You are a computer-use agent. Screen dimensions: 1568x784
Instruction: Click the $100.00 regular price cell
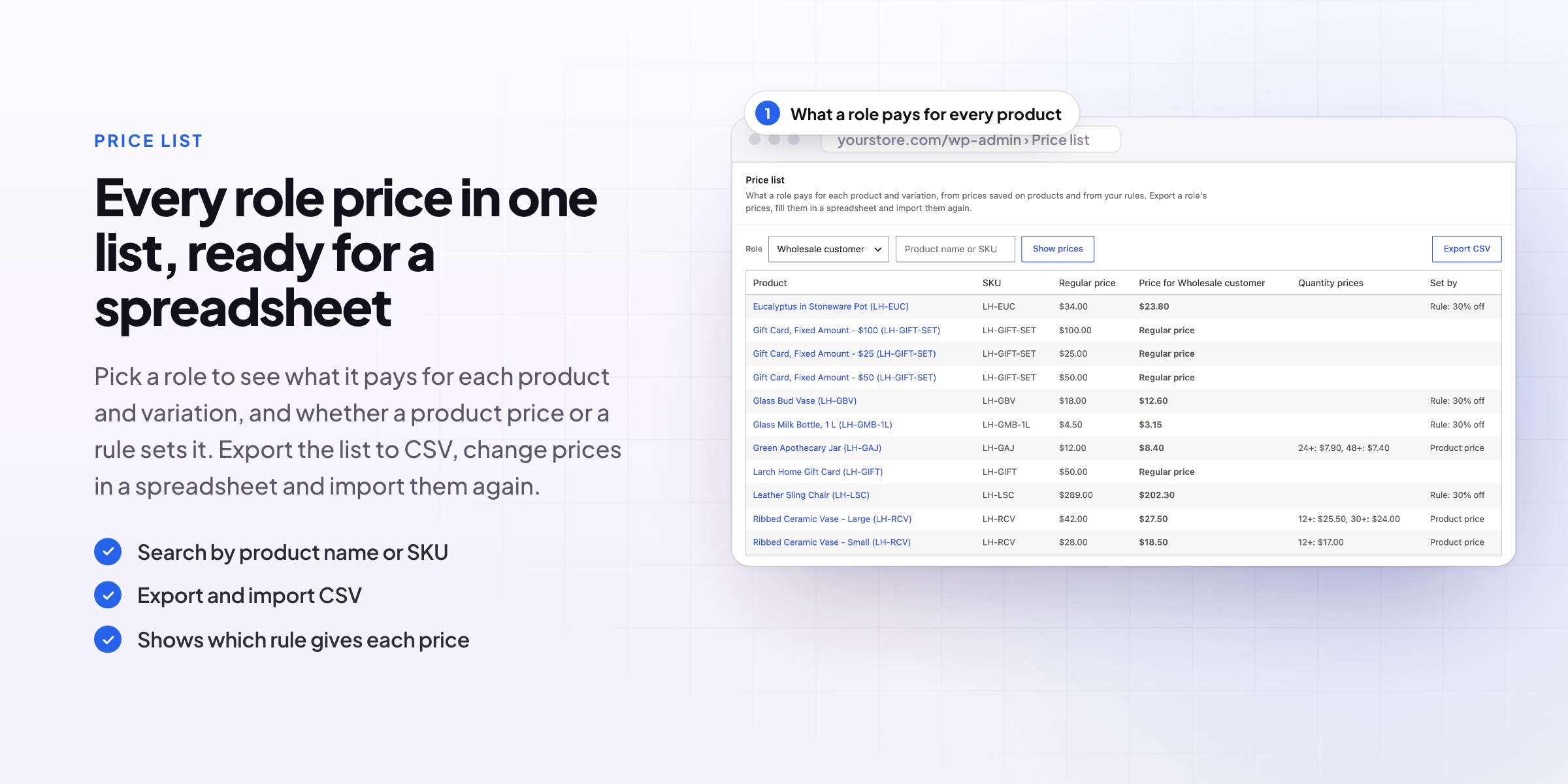(x=1075, y=331)
